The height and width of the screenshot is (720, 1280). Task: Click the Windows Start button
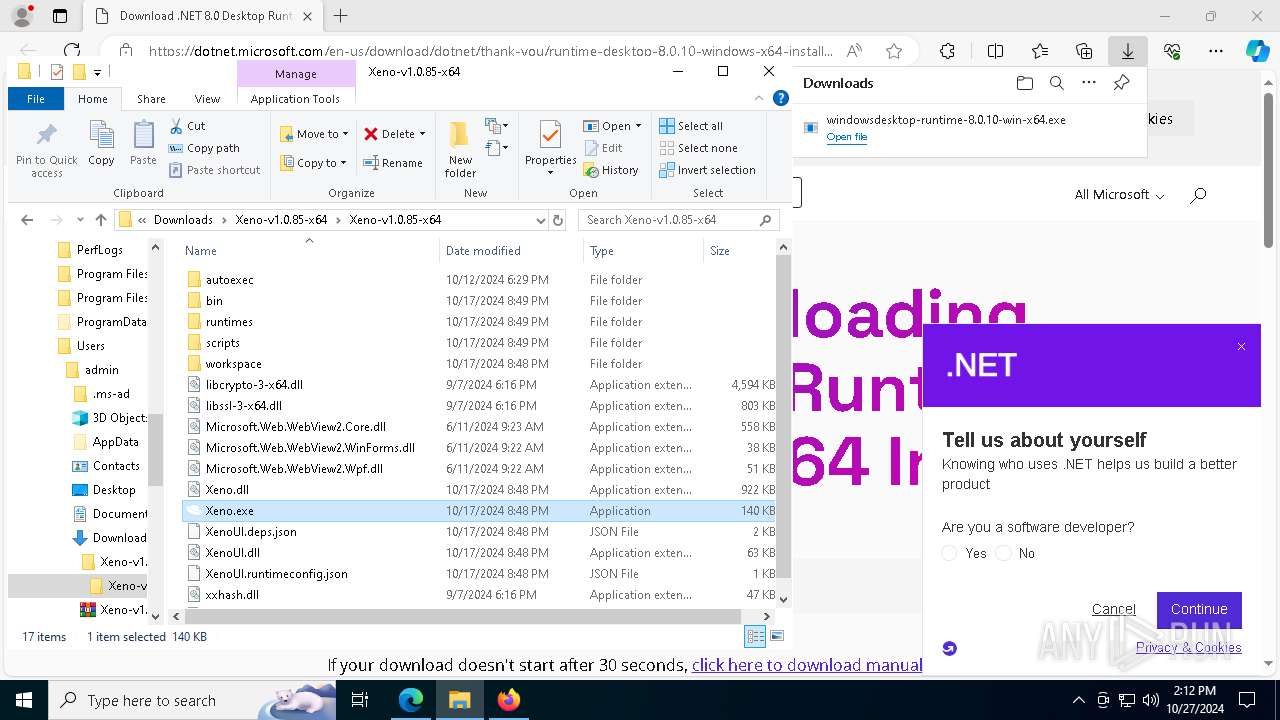click(x=23, y=700)
